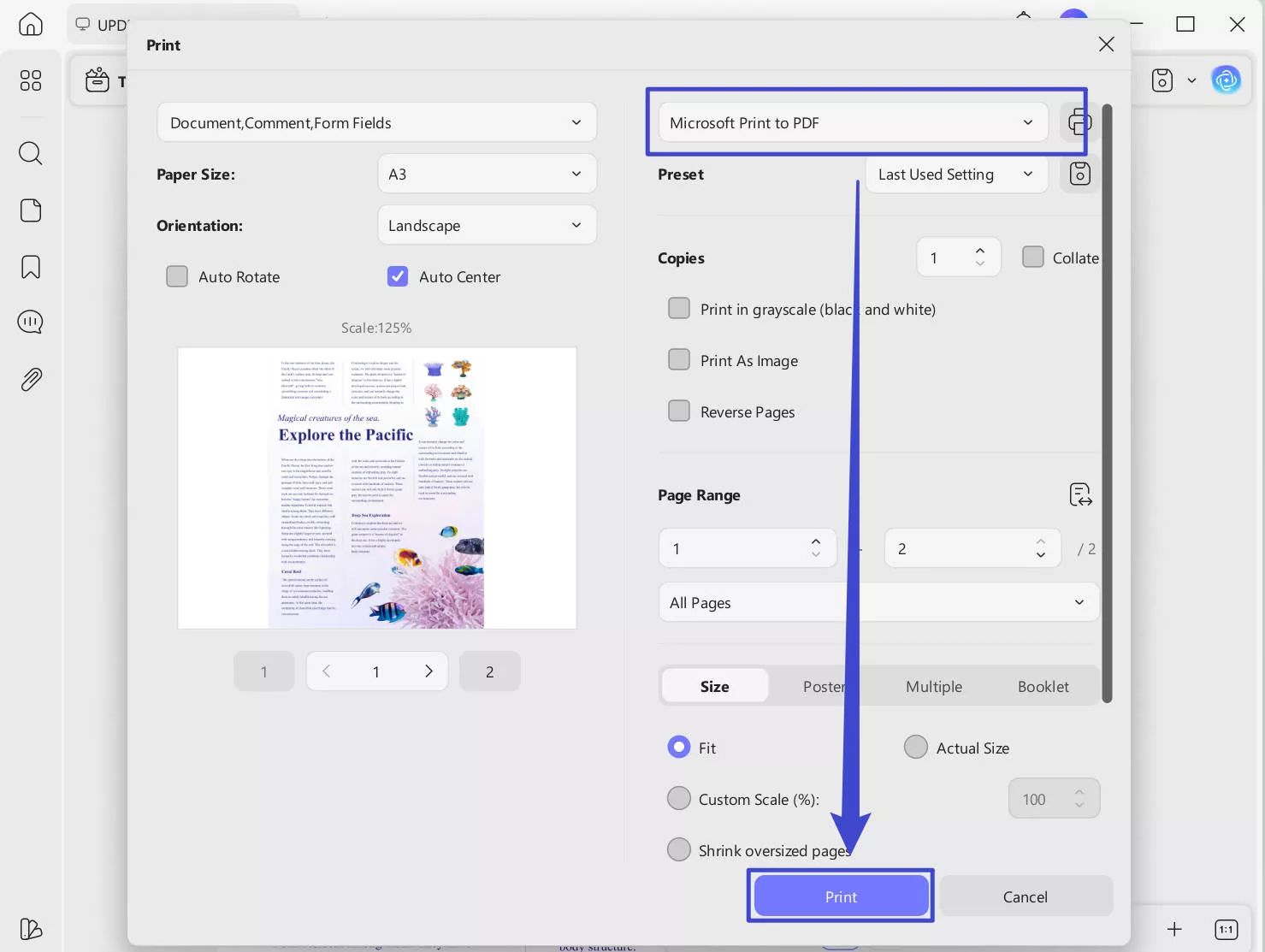1265x952 pixels.
Task: Open the Attachments panel via the paperclip icon
Action: tap(31, 379)
